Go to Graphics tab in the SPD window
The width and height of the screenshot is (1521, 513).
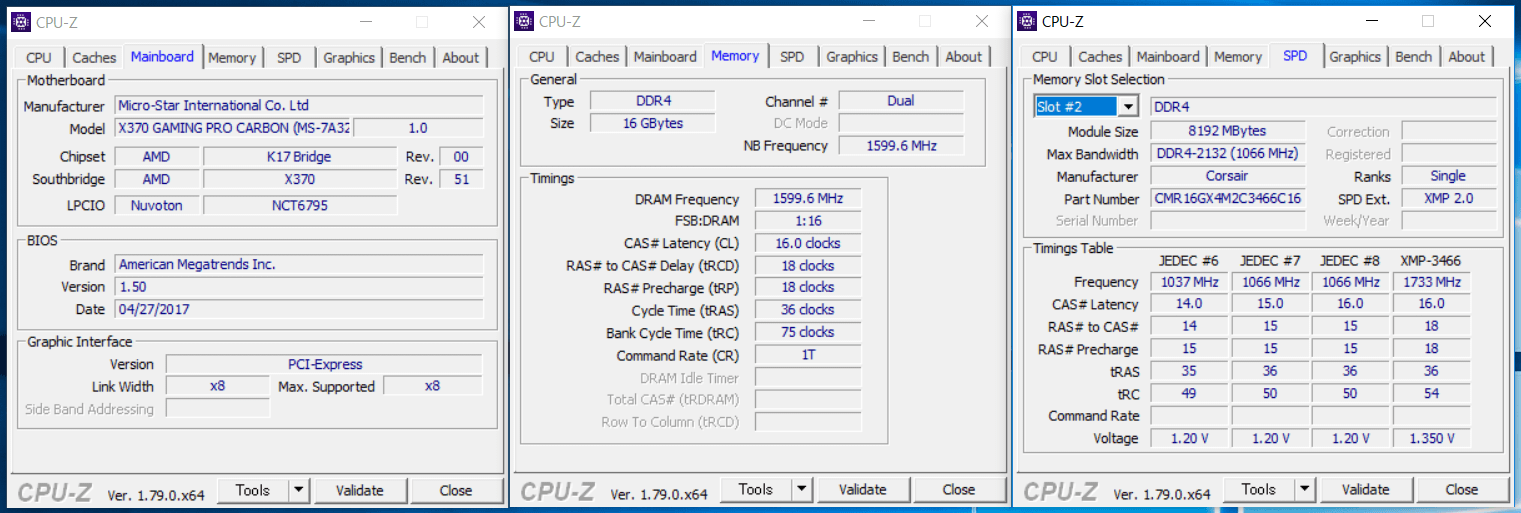(1355, 57)
